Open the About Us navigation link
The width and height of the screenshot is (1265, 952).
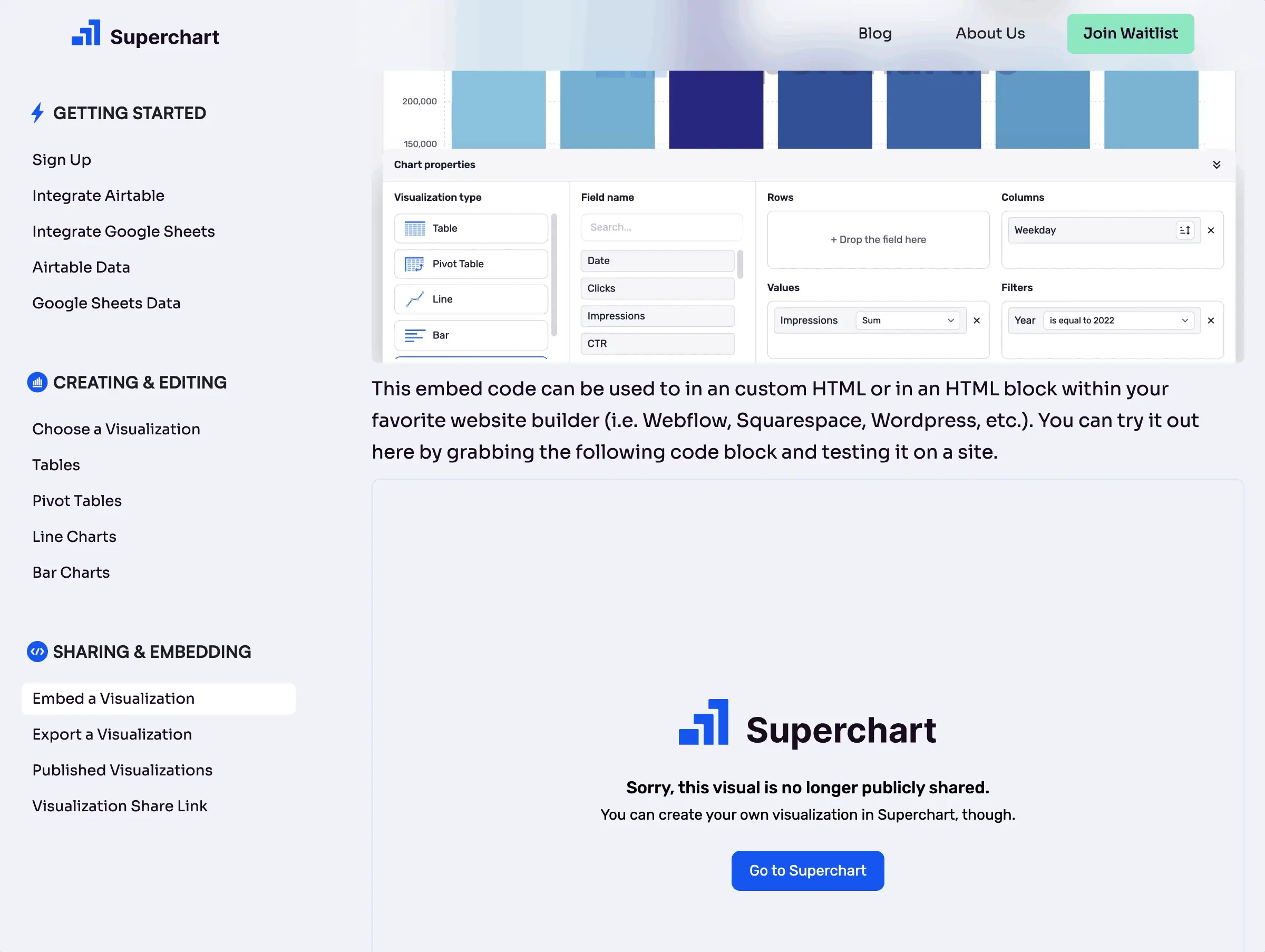990,33
